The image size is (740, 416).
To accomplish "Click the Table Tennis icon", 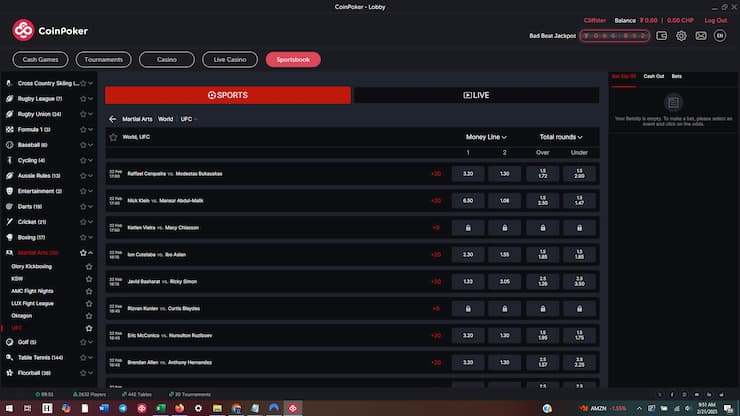I will [9, 357].
